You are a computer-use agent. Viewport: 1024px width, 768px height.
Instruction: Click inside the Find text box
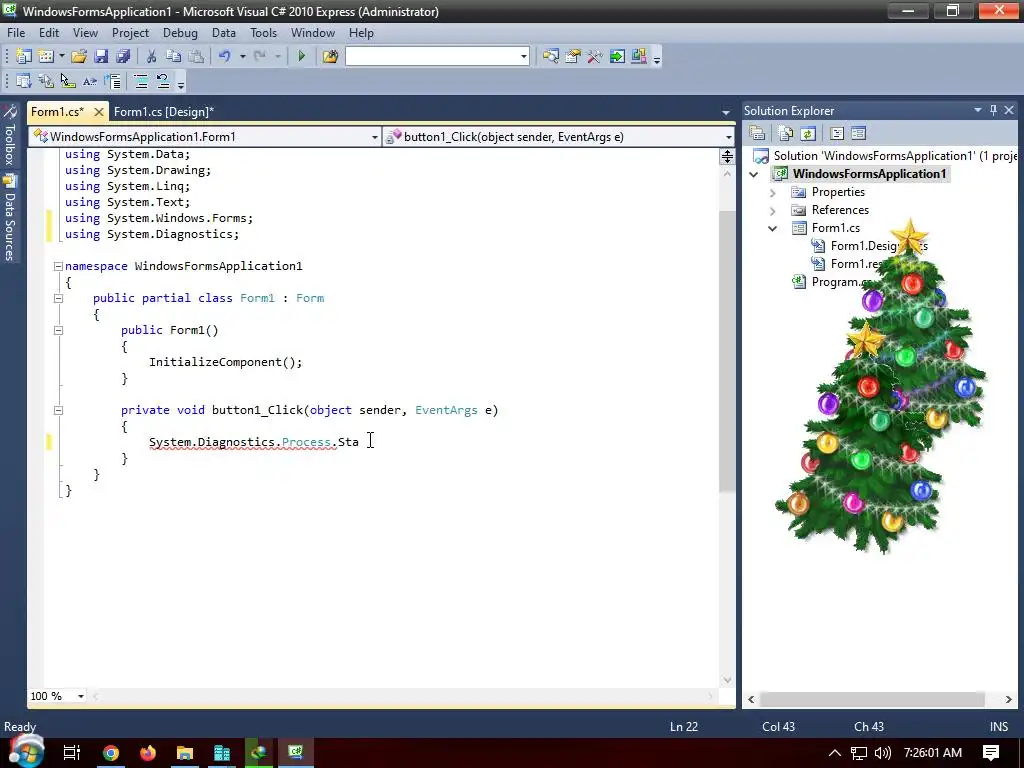pyautogui.click(x=432, y=57)
